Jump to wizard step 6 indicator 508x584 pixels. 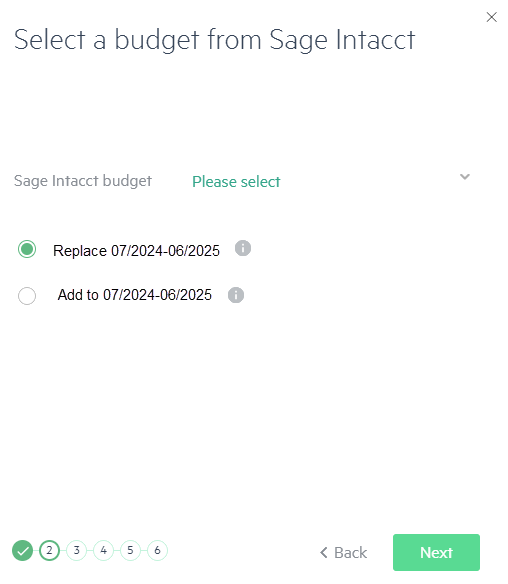tap(157, 550)
